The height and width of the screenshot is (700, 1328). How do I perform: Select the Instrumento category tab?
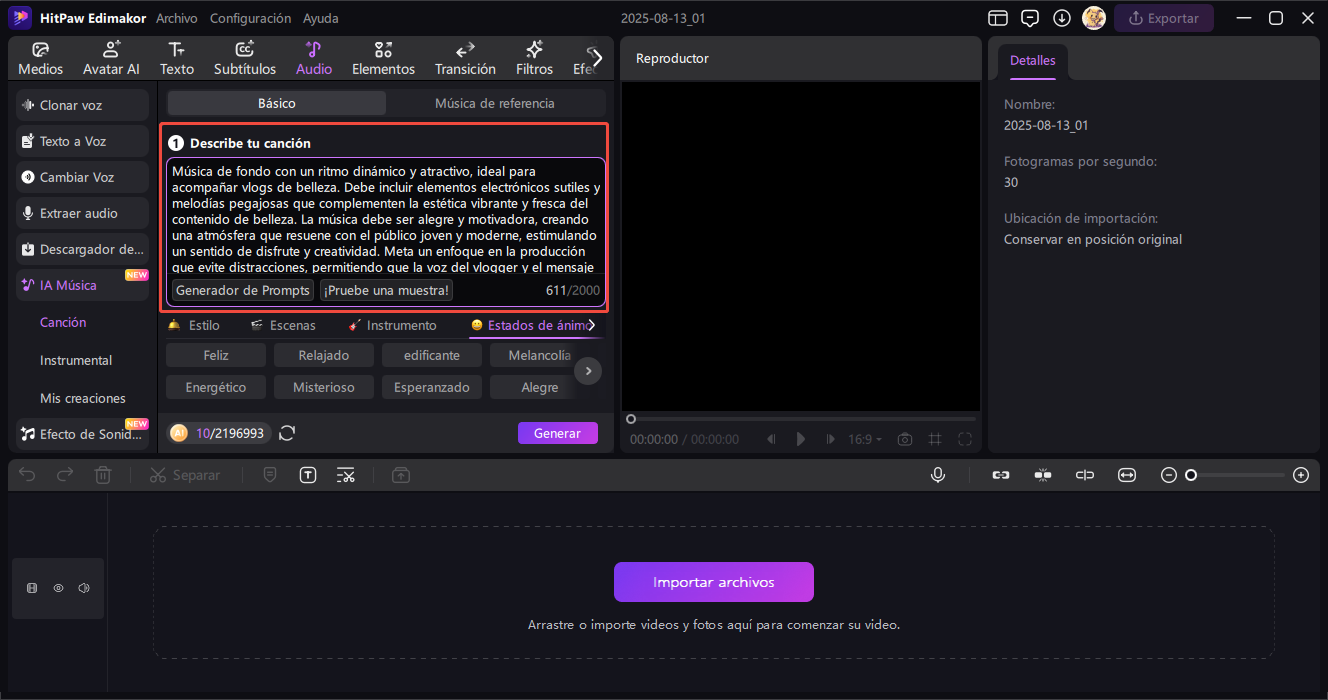[392, 325]
